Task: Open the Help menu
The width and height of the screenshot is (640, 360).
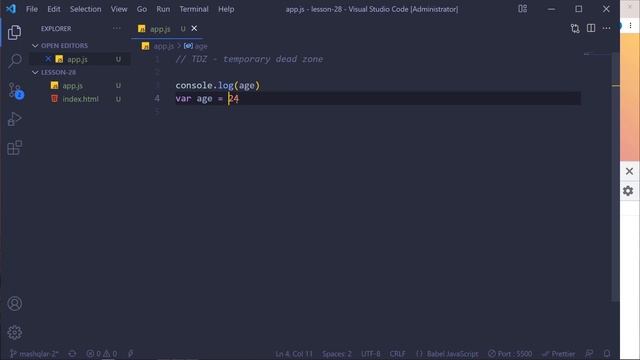Action: 226,9
